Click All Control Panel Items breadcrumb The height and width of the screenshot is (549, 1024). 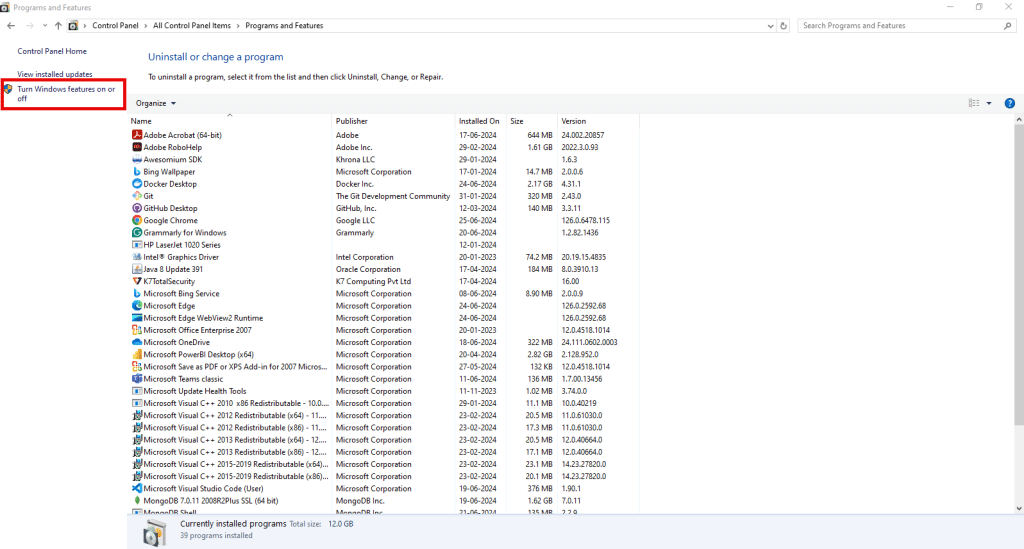click(x=192, y=25)
